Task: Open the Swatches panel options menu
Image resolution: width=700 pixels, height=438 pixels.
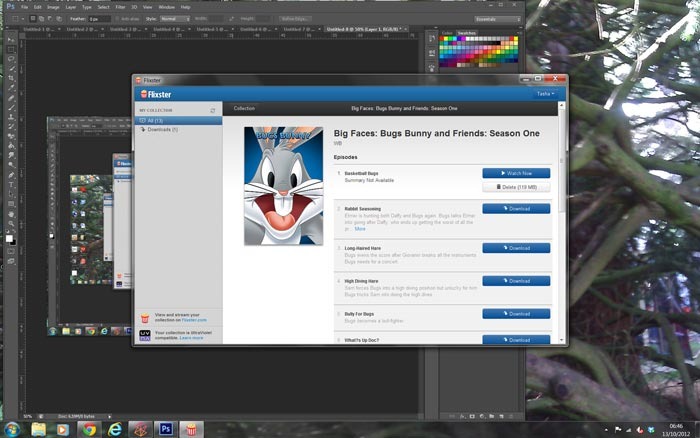Action: 519,33
